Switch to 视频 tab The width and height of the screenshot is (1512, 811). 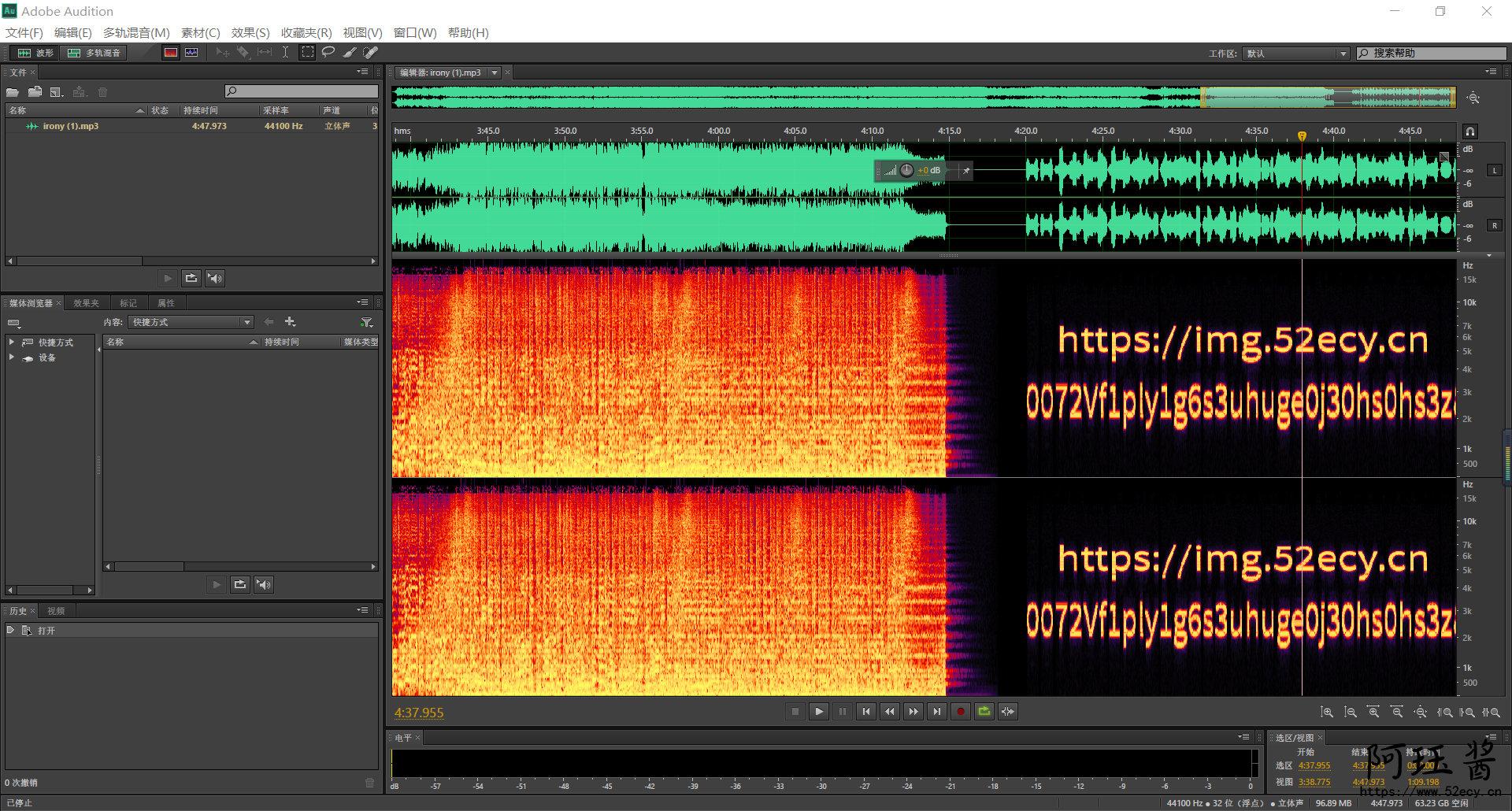56,611
